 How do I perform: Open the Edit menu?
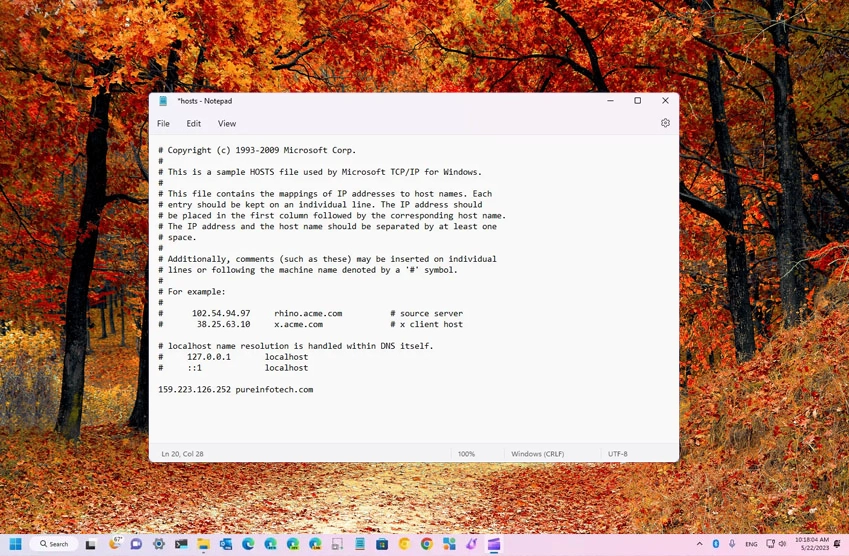(193, 124)
